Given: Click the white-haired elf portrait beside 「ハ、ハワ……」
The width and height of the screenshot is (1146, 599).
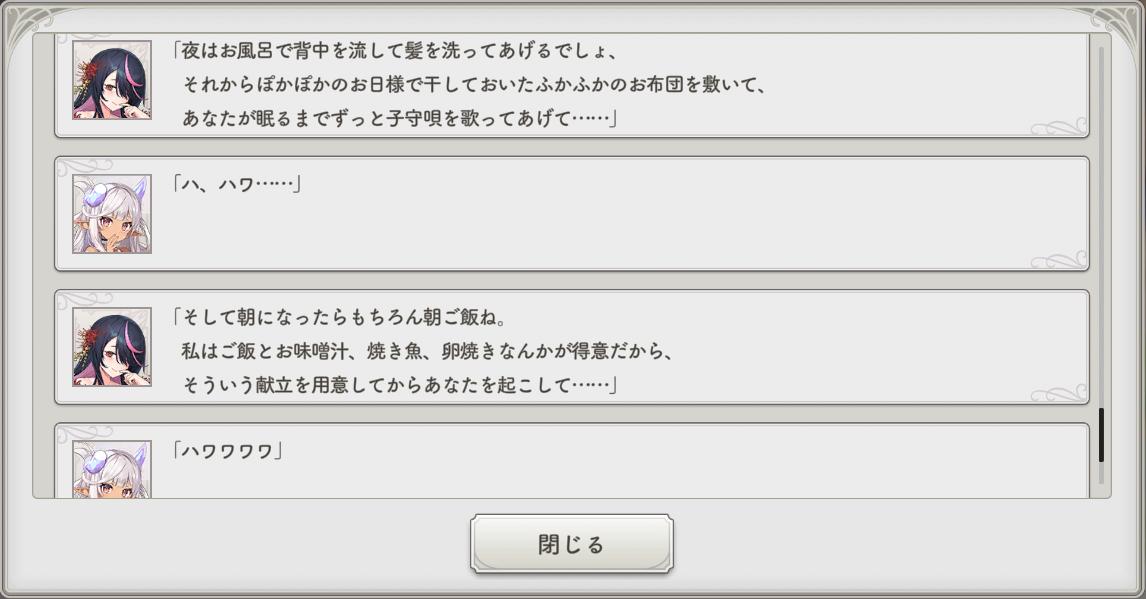Looking at the screenshot, I should point(111,213).
